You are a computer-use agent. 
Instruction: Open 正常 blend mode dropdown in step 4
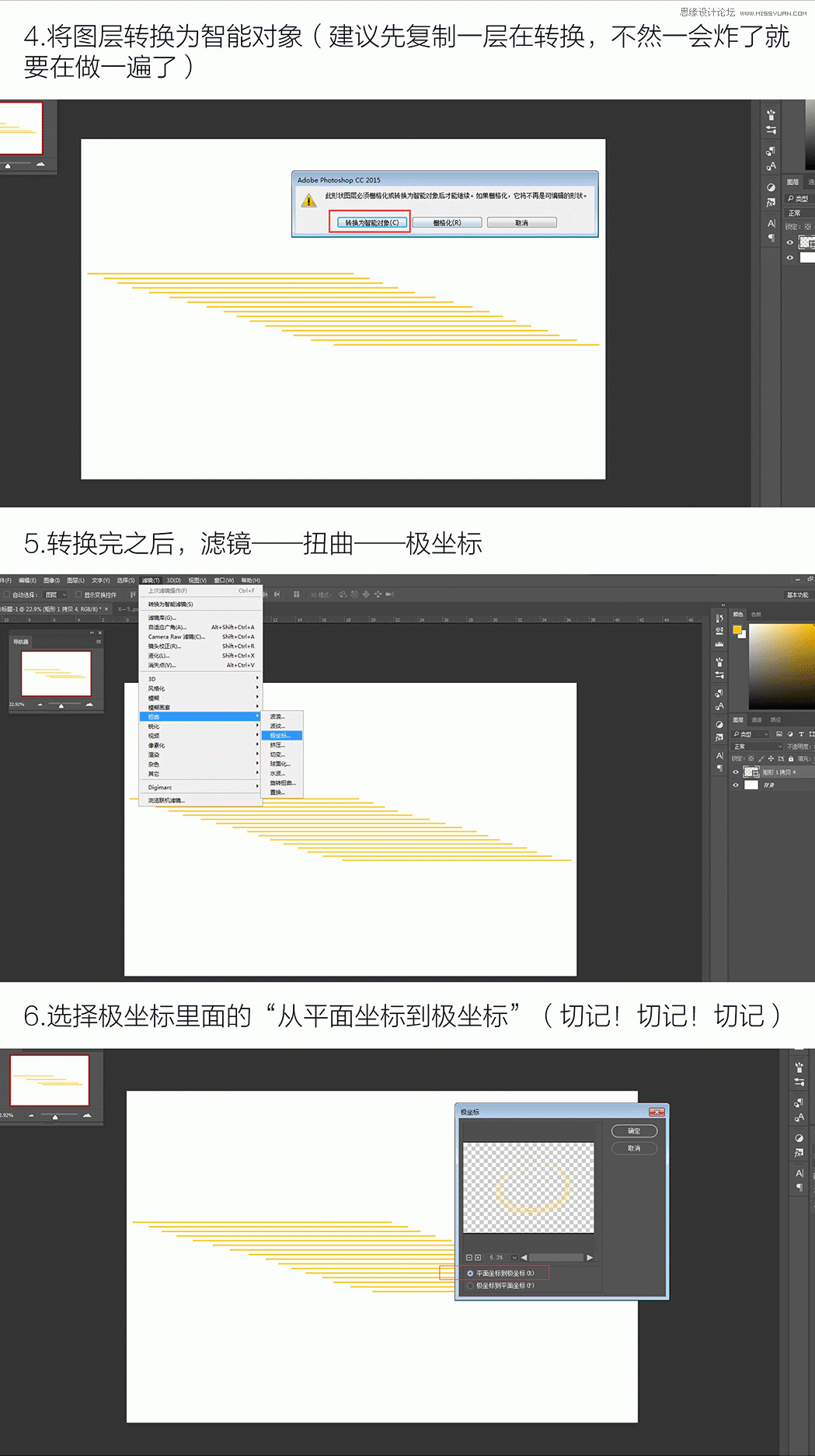click(800, 213)
